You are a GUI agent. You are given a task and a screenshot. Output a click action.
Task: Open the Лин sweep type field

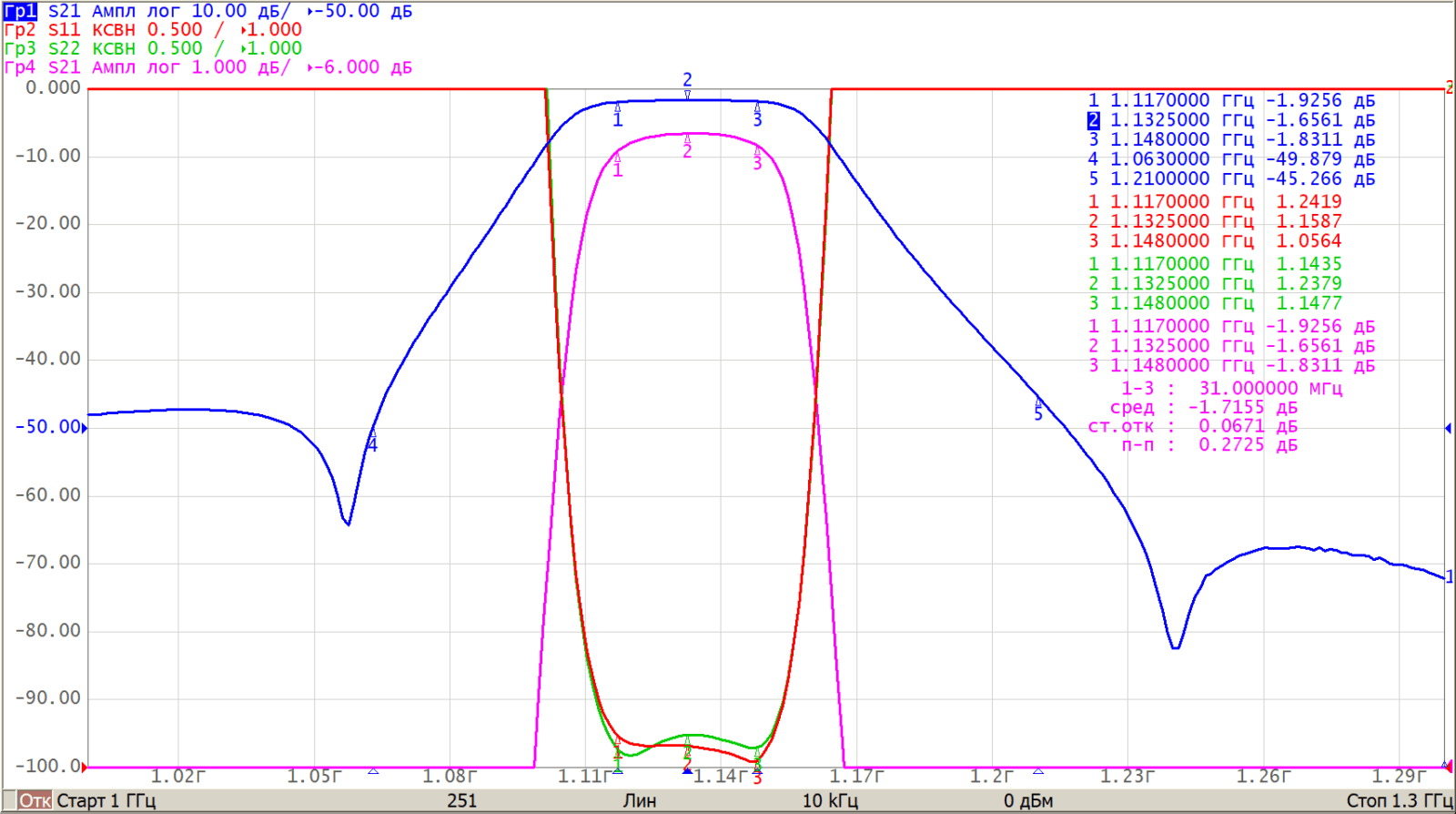click(x=640, y=801)
